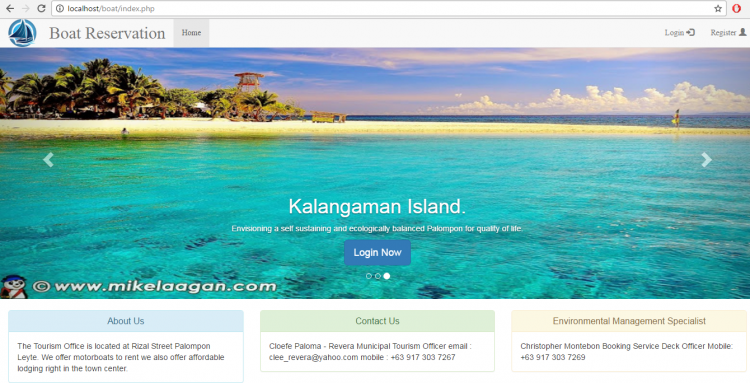The height and width of the screenshot is (383, 750).
Task: Click the Boat Reservation brand title
Action: tap(107, 33)
